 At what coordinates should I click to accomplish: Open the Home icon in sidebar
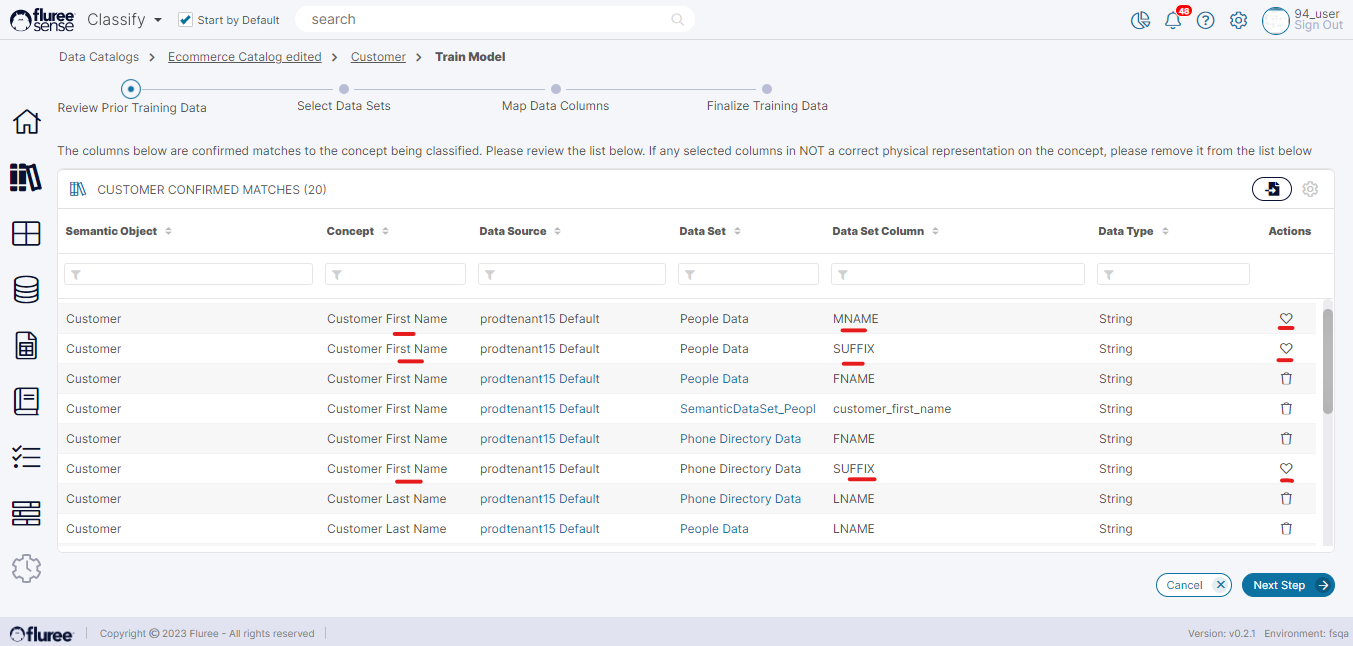26,122
